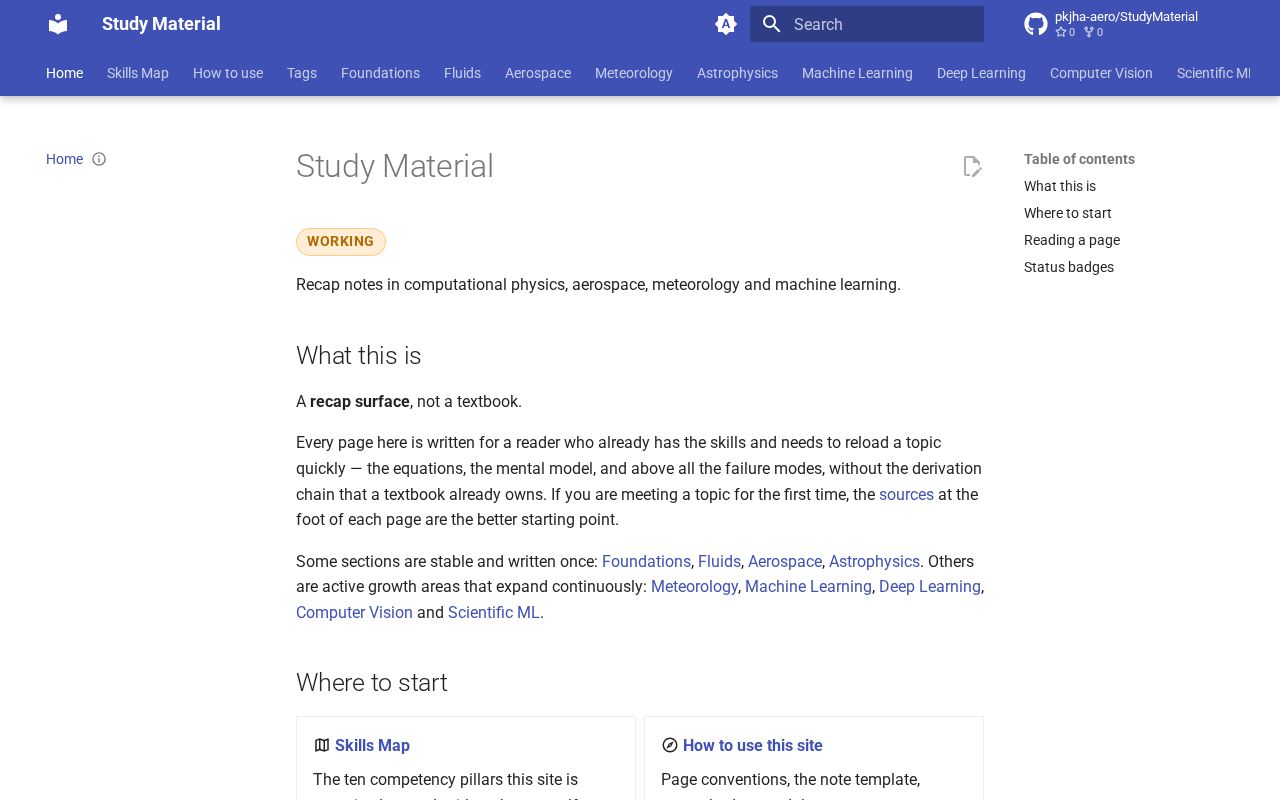Open the Computer Vision link in body text

(354, 612)
